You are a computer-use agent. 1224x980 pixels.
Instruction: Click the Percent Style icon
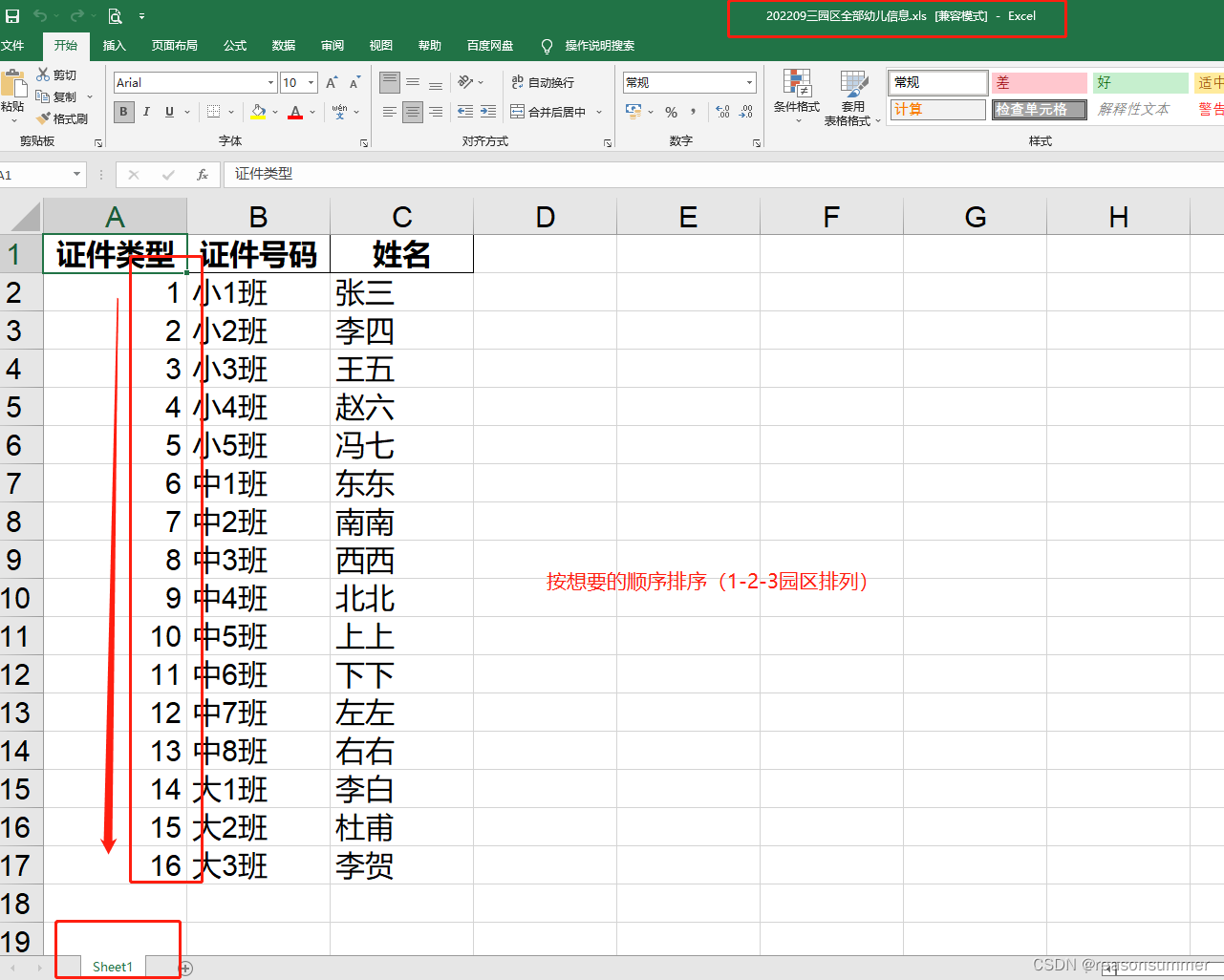pos(672,112)
